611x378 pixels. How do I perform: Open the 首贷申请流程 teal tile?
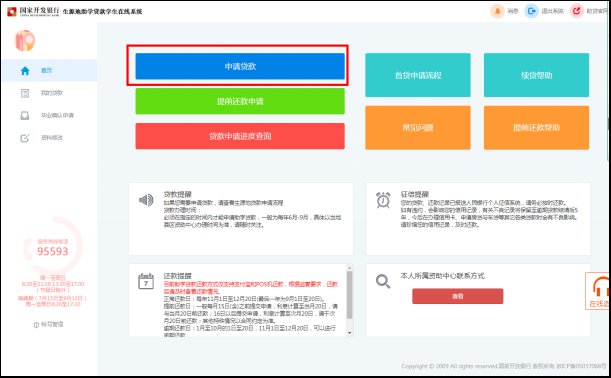418,75
